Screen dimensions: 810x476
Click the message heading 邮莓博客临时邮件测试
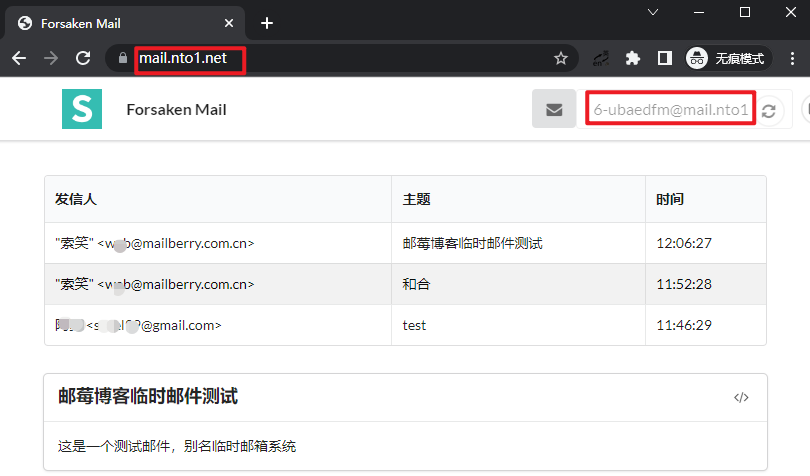pyautogui.click(x=148, y=396)
